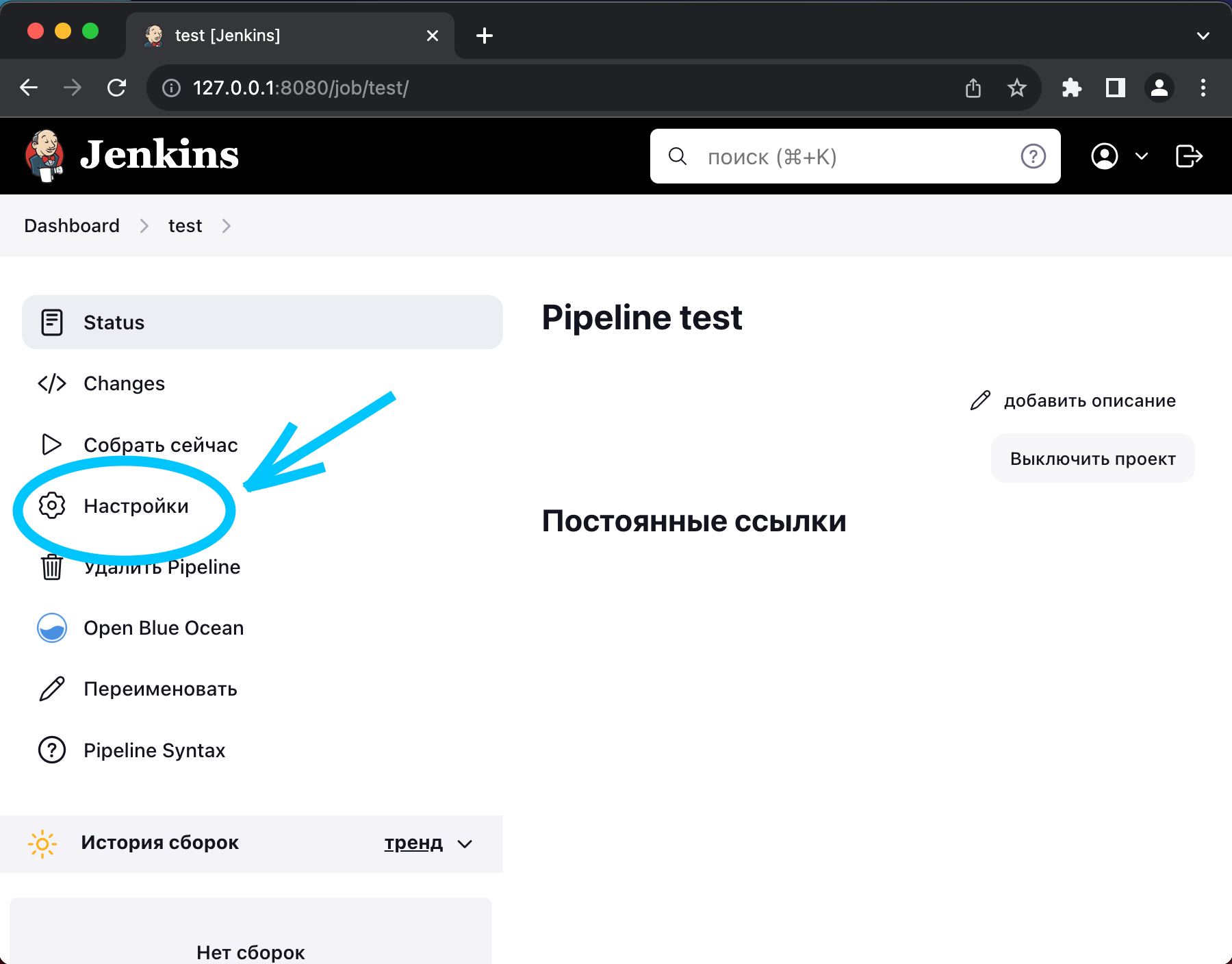
Task: Click the search help question mark icon
Action: coord(1033,157)
